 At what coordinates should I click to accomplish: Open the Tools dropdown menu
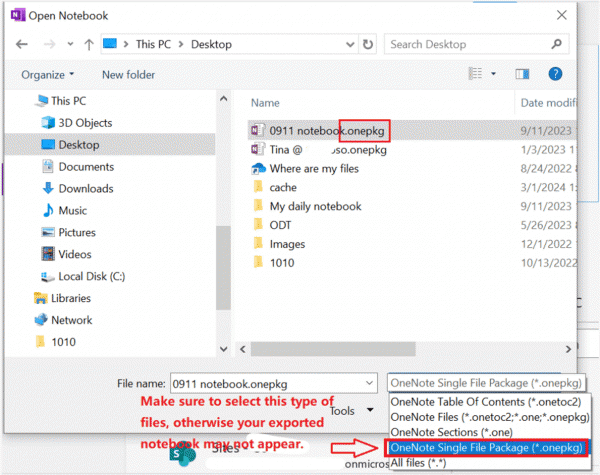pos(351,411)
